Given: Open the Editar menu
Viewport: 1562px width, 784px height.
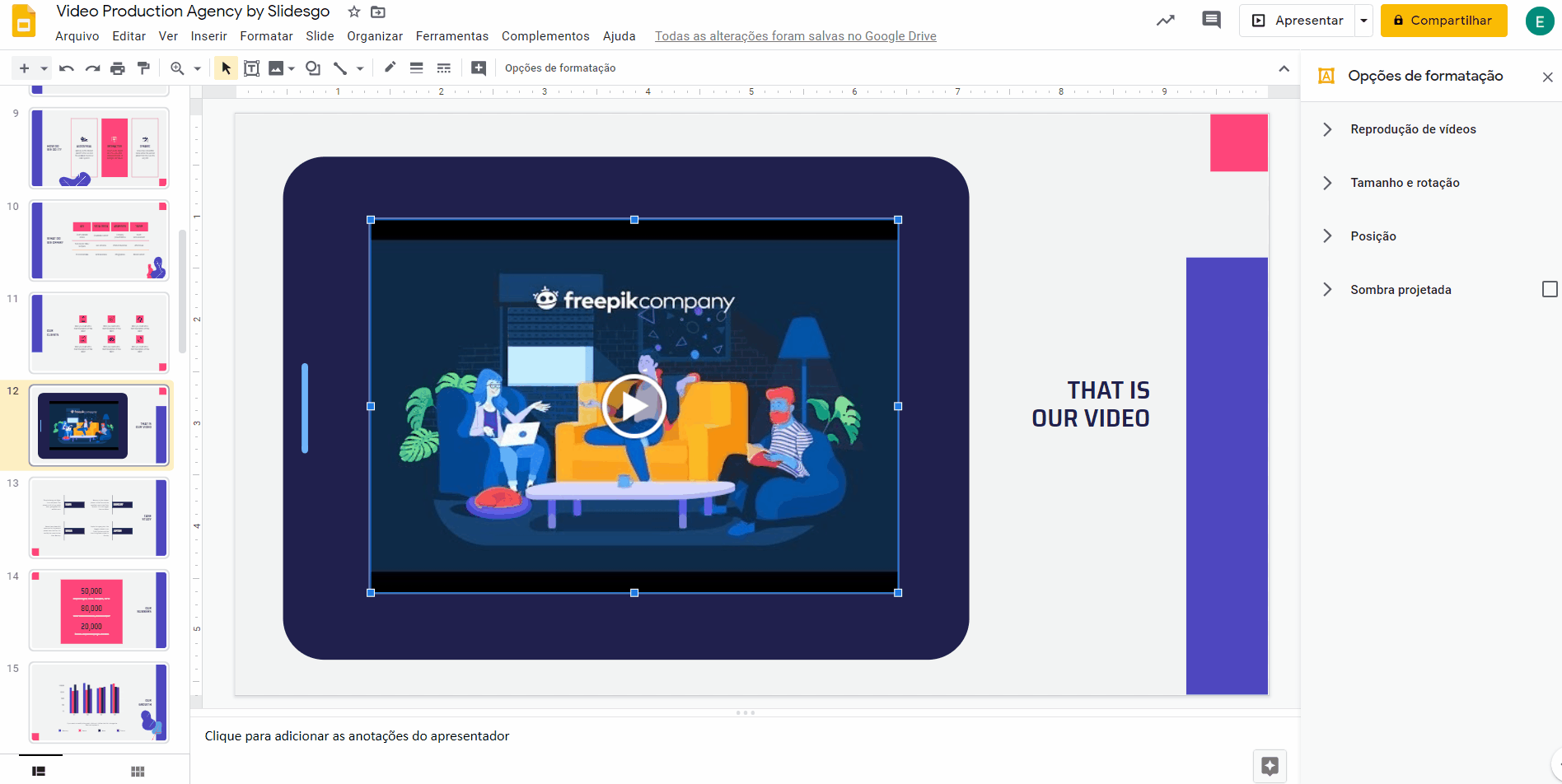Looking at the screenshot, I should [129, 36].
